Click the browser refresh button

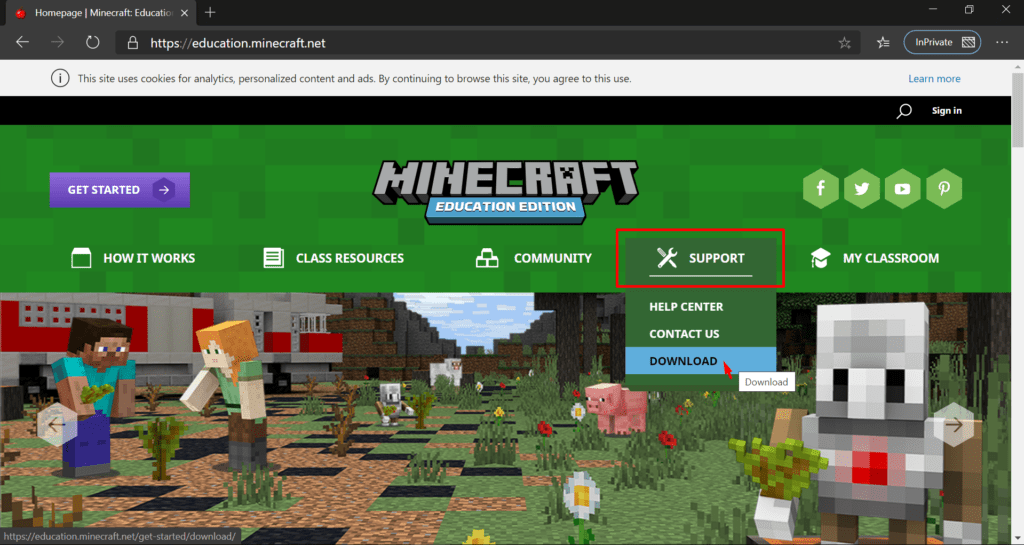92,43
